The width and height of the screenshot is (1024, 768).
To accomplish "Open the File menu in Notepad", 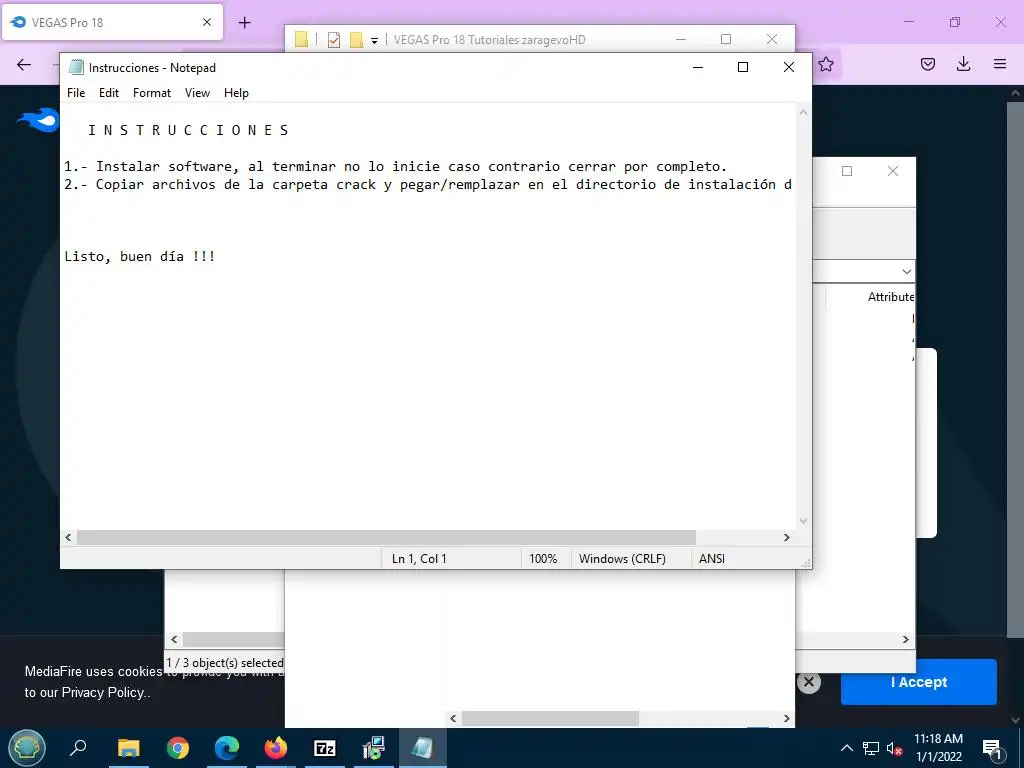I will [76, 93].
